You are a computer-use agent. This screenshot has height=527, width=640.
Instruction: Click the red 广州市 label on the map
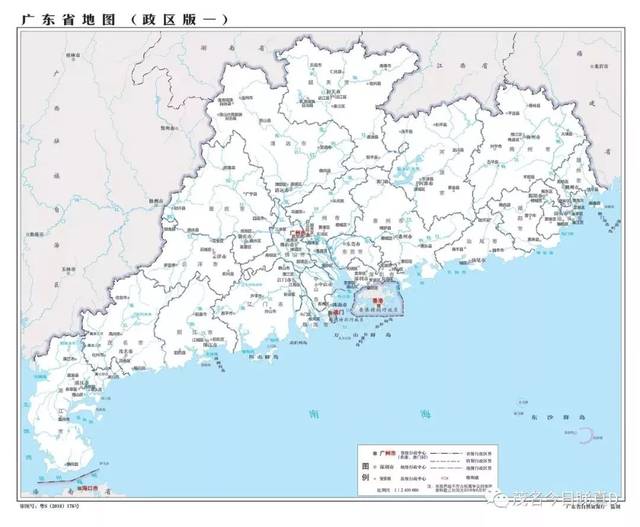point(297,233)
